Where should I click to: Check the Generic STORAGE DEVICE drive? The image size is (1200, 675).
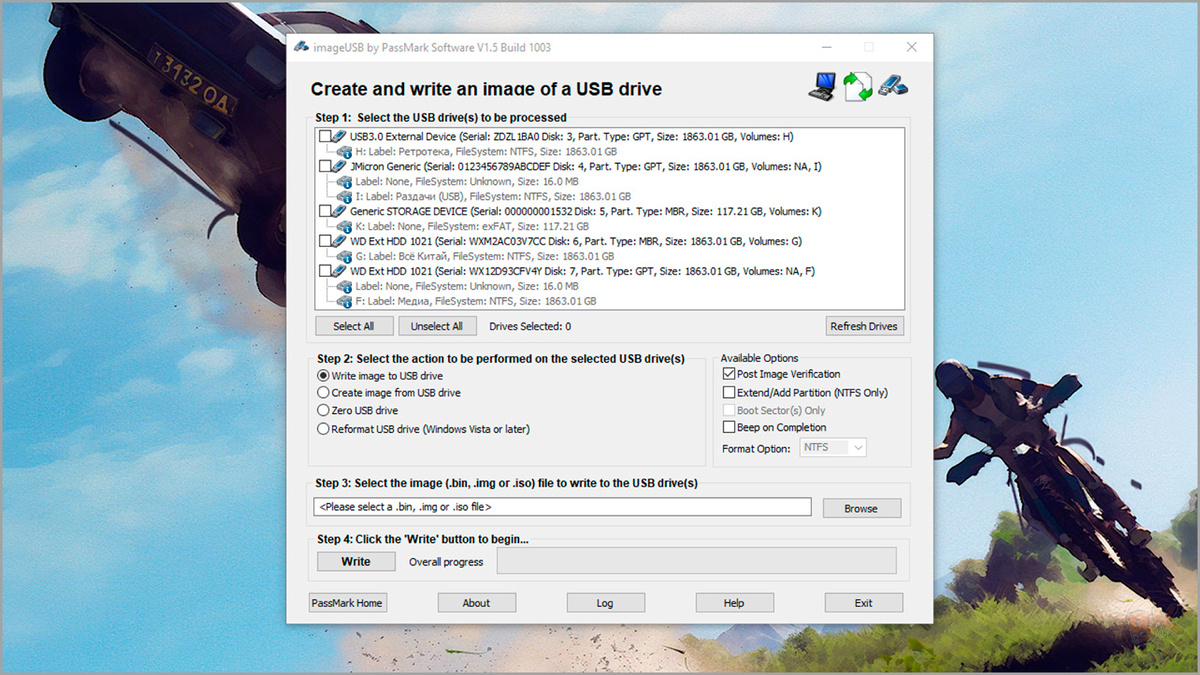325,211
